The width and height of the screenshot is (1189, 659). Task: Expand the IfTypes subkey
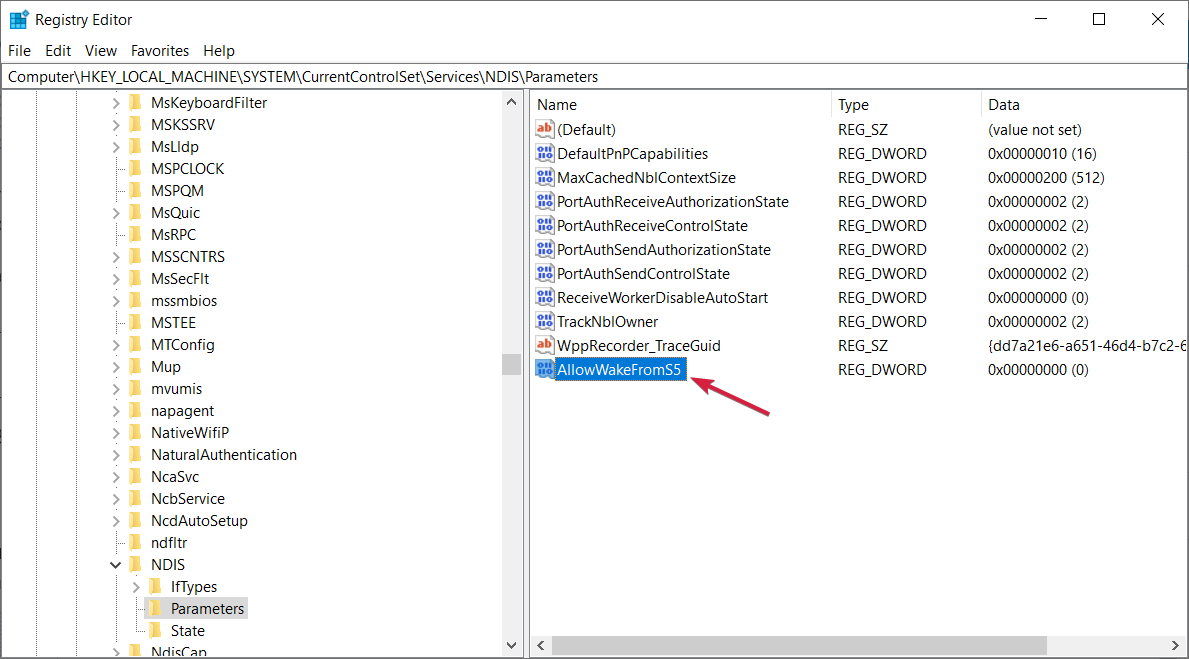(x=136, y=586)
